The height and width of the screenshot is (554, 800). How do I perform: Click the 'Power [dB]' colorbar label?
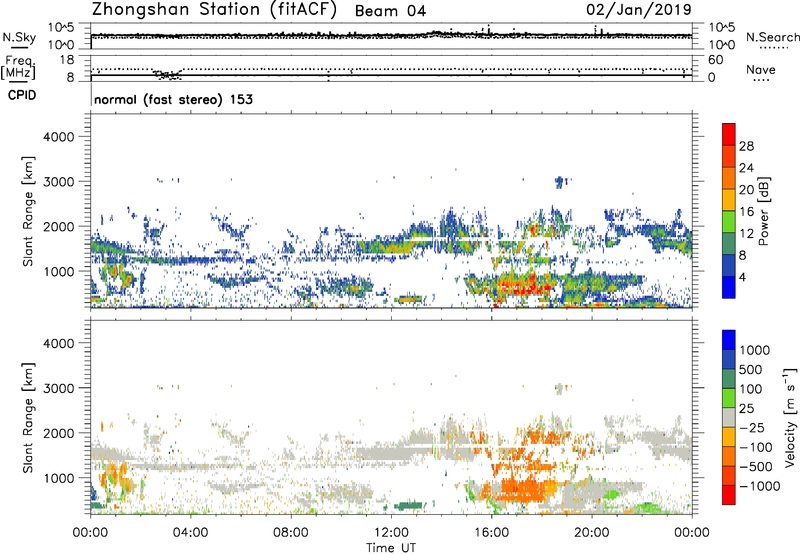pos(764,211)
